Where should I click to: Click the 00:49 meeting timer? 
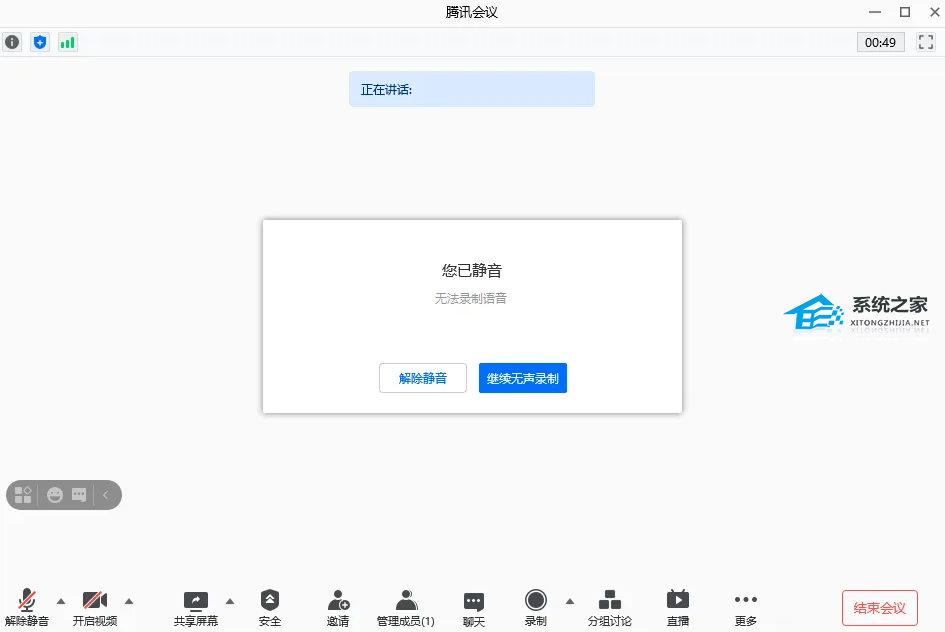(x=881, y=42)
